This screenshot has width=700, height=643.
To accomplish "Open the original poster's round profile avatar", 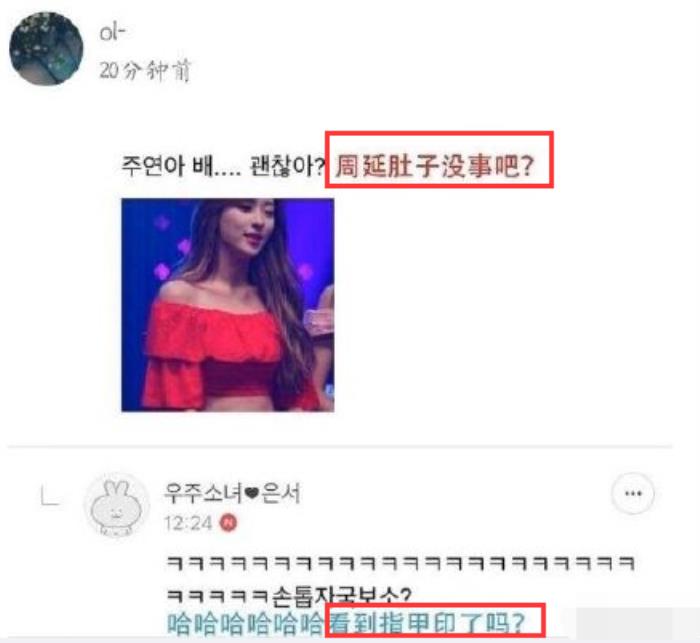I will point(46,48).
